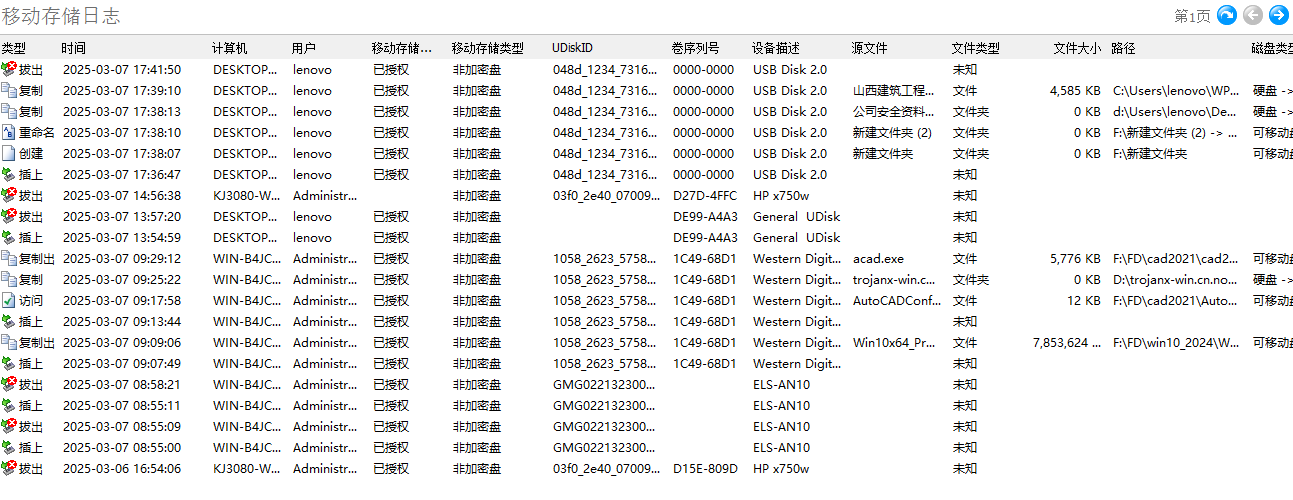Go to next page with blue arrow
The width and height of the screenshot is (1293, 500).
point(1278,15)
